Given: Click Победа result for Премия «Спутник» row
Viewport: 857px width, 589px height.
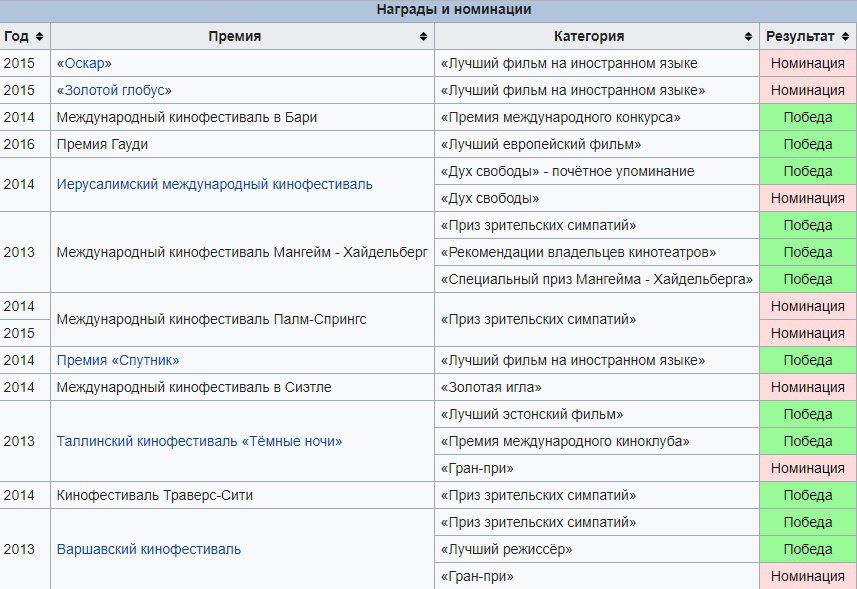Looking at the screenshot, I should point(808,361).
